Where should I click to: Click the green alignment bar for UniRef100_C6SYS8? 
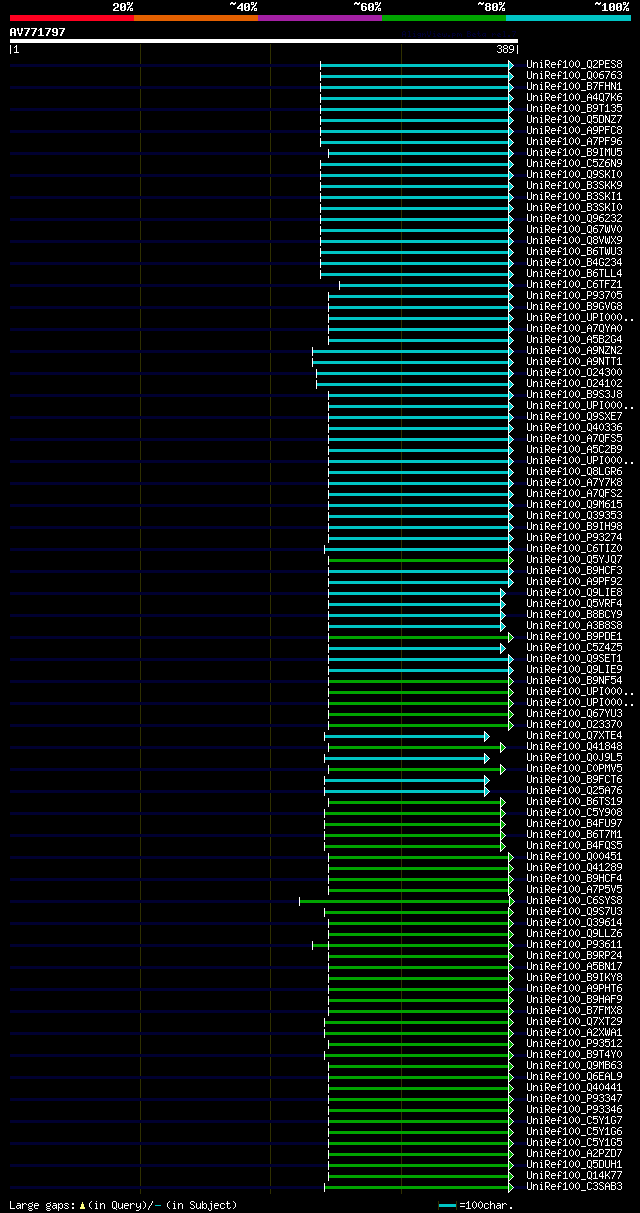406,901
